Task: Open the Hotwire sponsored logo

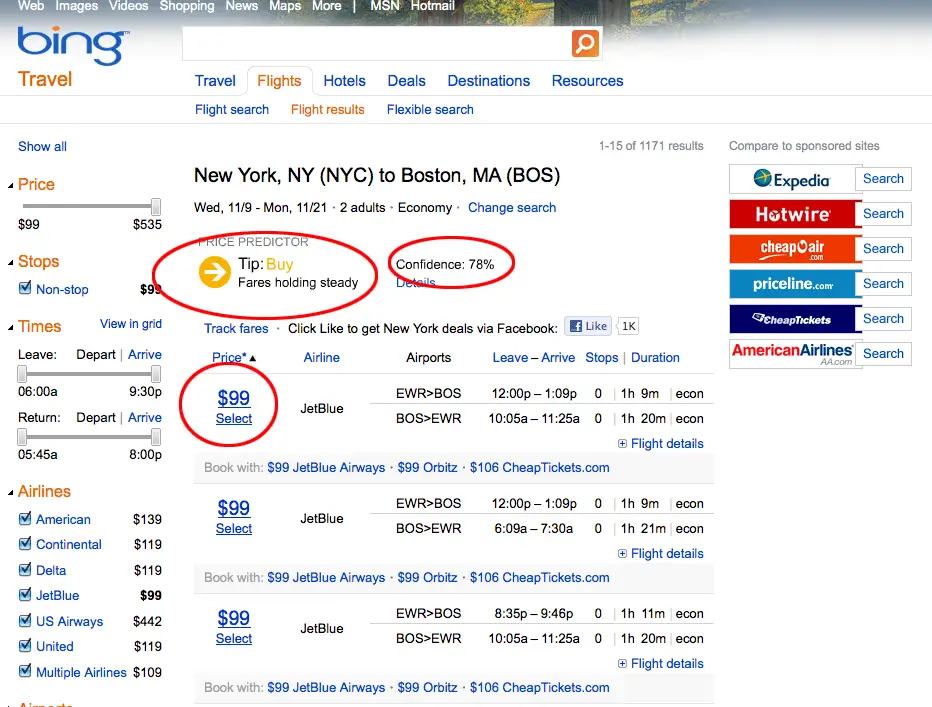Action: pos(792,214)
